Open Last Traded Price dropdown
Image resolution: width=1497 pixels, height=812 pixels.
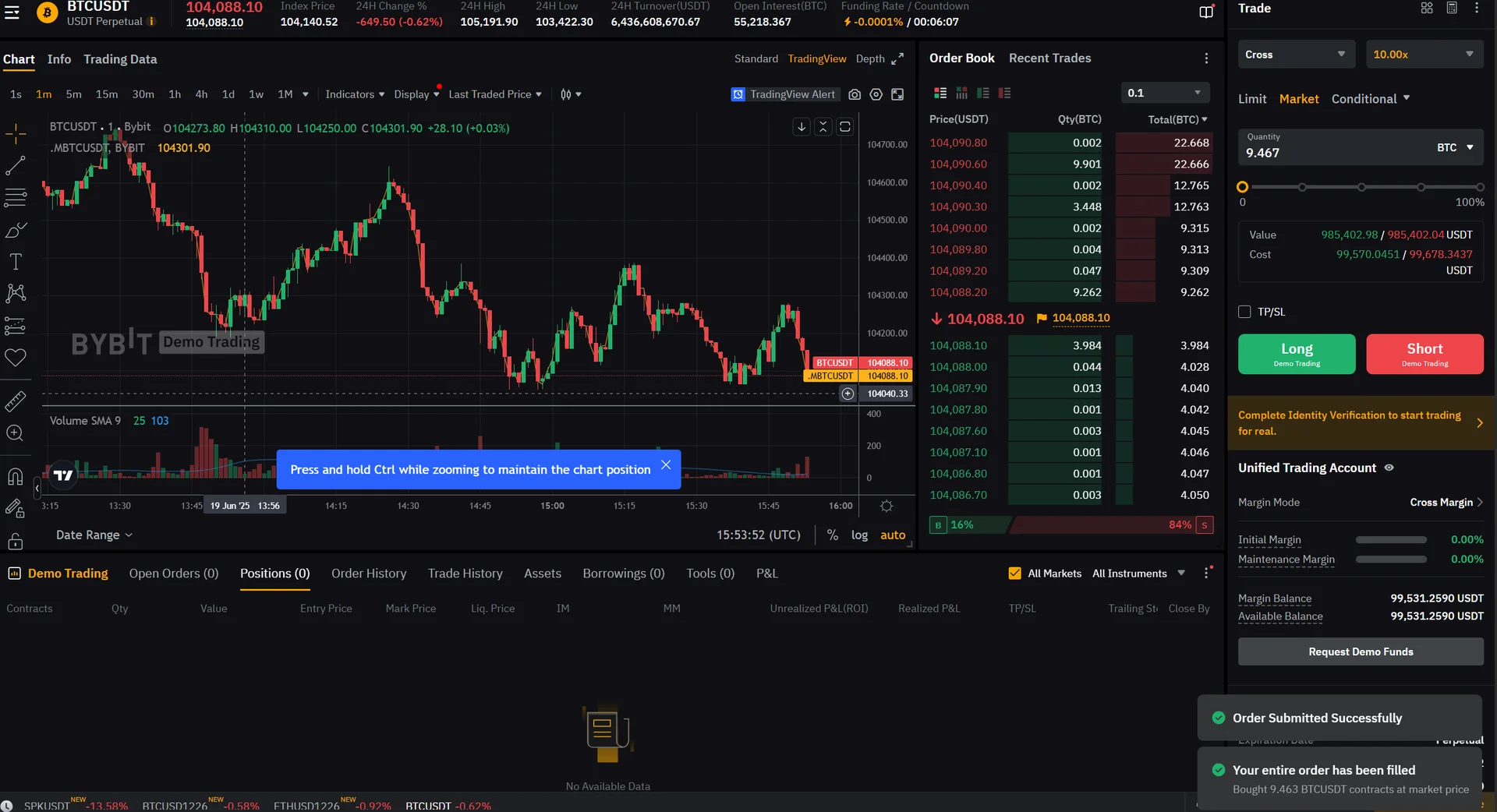[x=495, y=94]
